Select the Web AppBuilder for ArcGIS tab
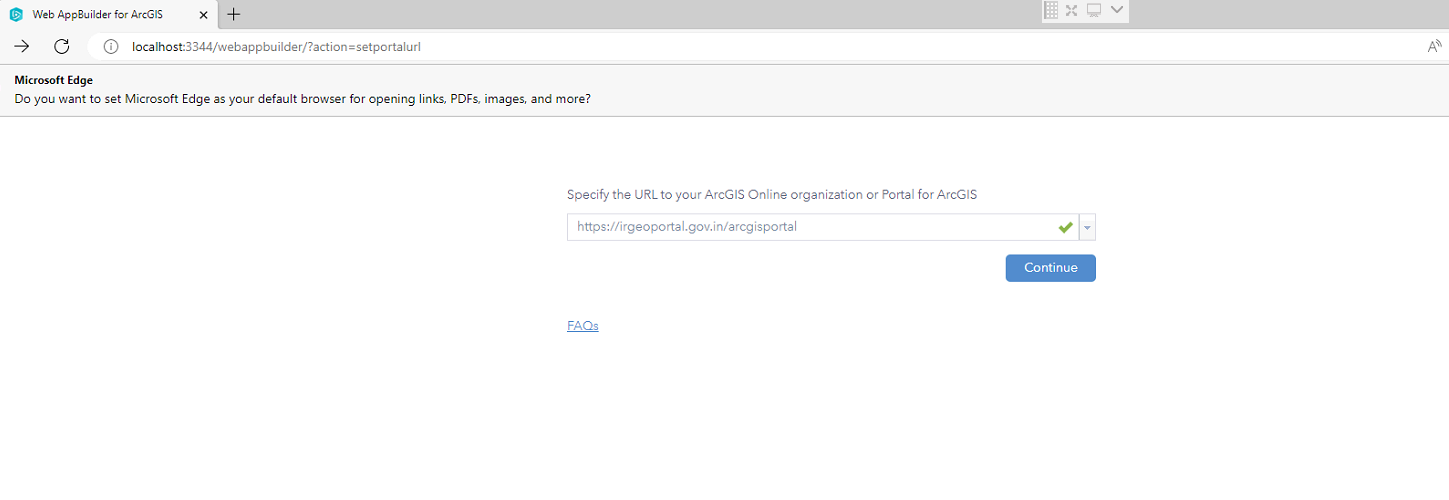Screen dimensions: 1449x500 [110, 14]
